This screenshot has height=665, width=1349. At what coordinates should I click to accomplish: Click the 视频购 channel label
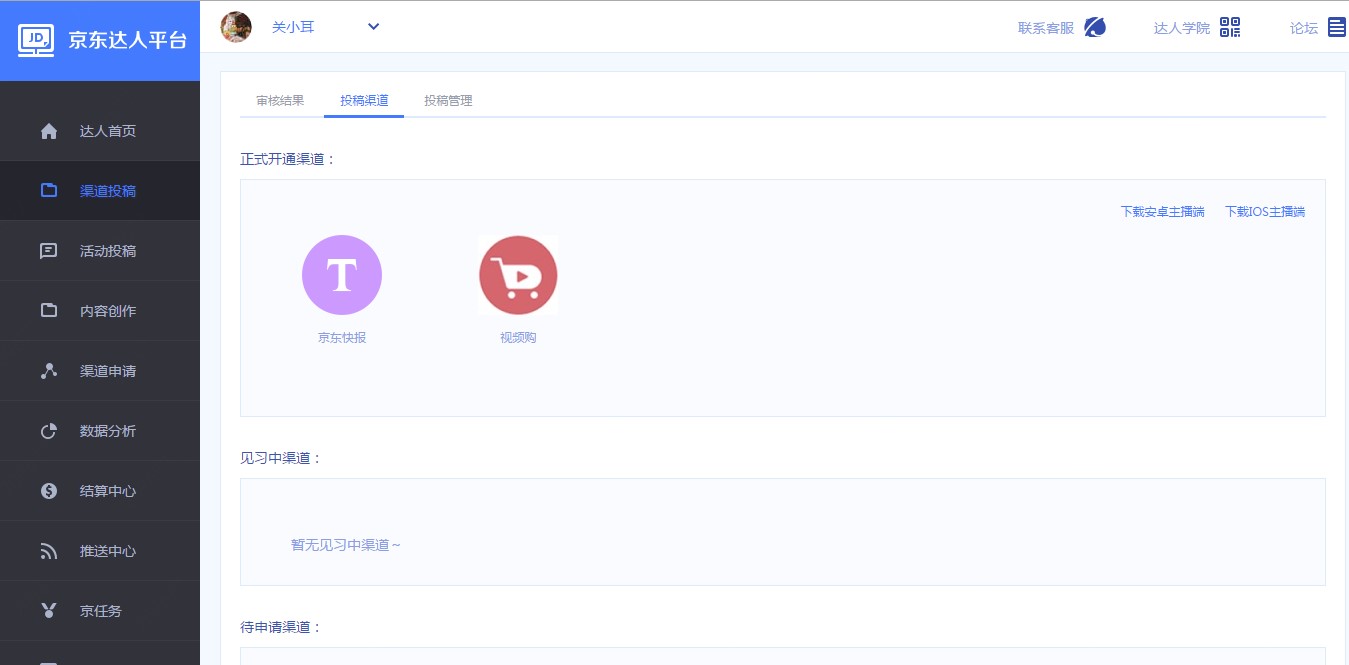[518, 338]
